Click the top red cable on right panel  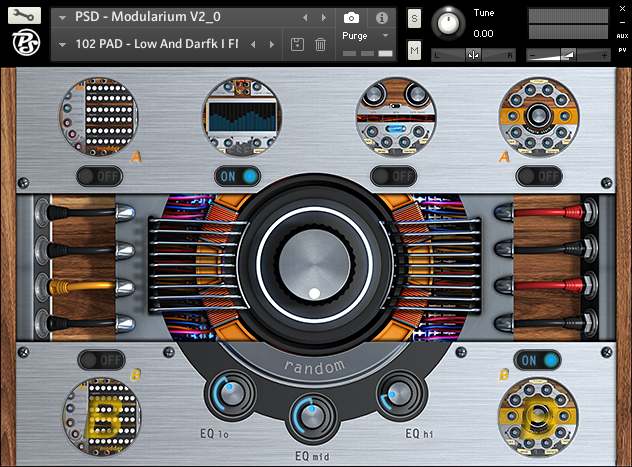tap(546, 212)
